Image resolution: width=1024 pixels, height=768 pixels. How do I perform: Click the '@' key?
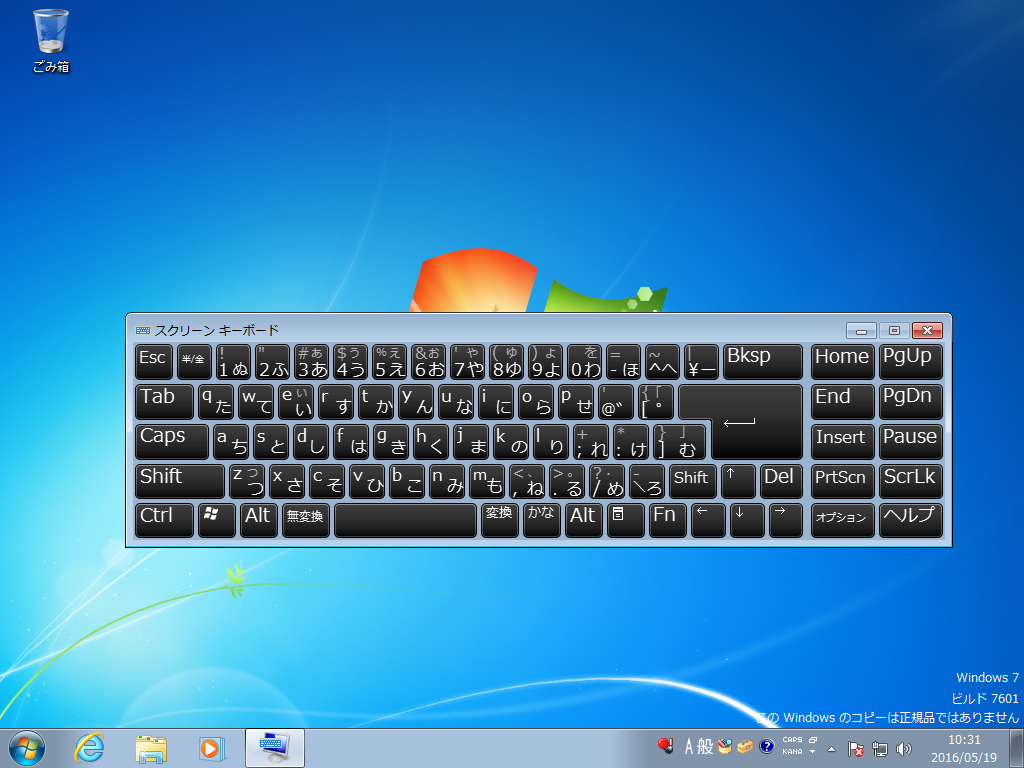tap(616, 402)
